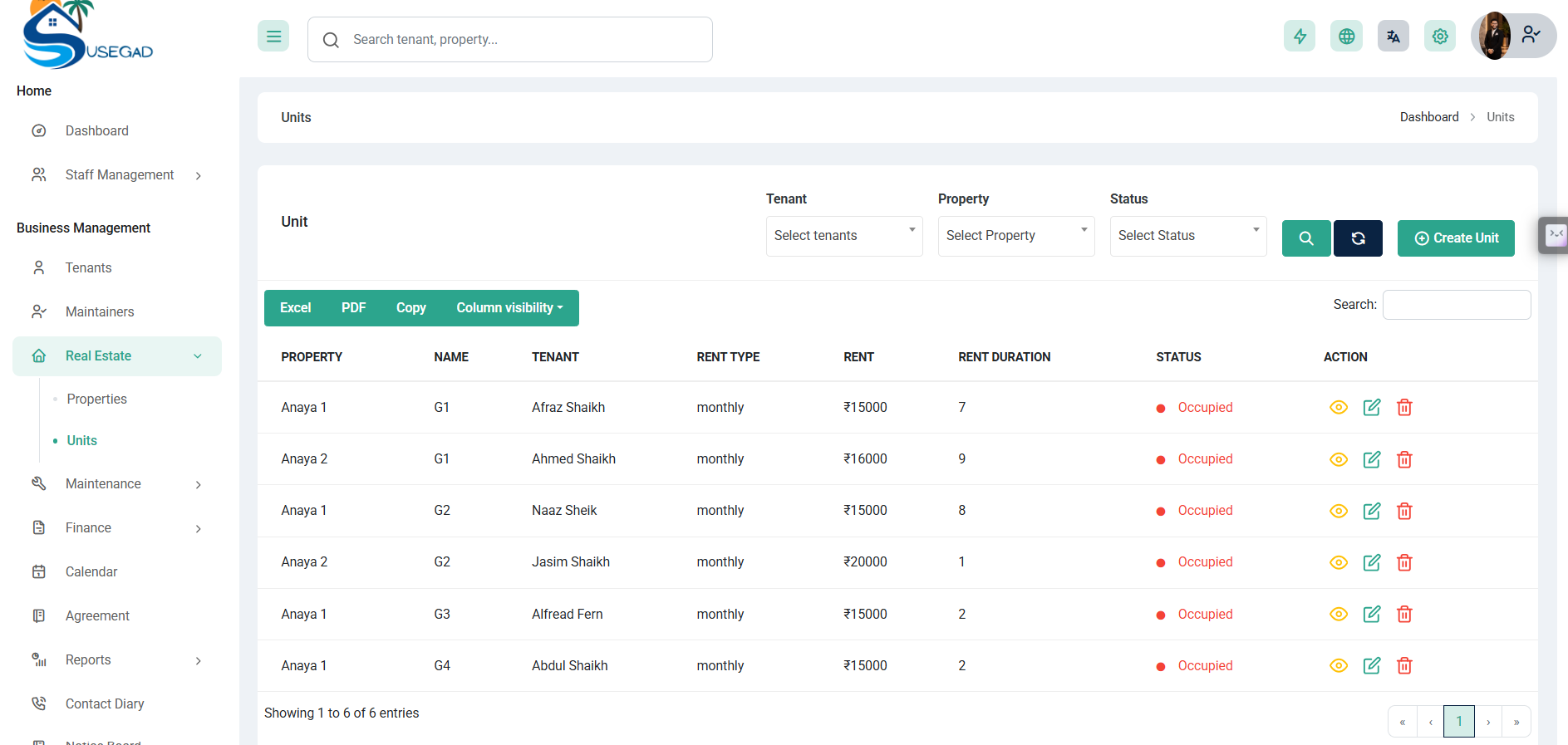Open the language translate icon
The image size is (1568, 745).
tap(1394, 36)
